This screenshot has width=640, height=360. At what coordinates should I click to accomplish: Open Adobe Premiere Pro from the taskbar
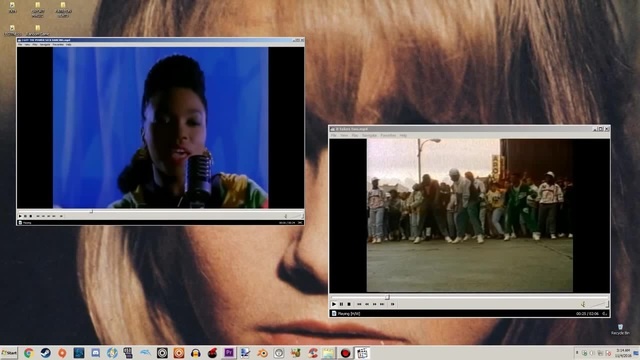coord(229,353)
